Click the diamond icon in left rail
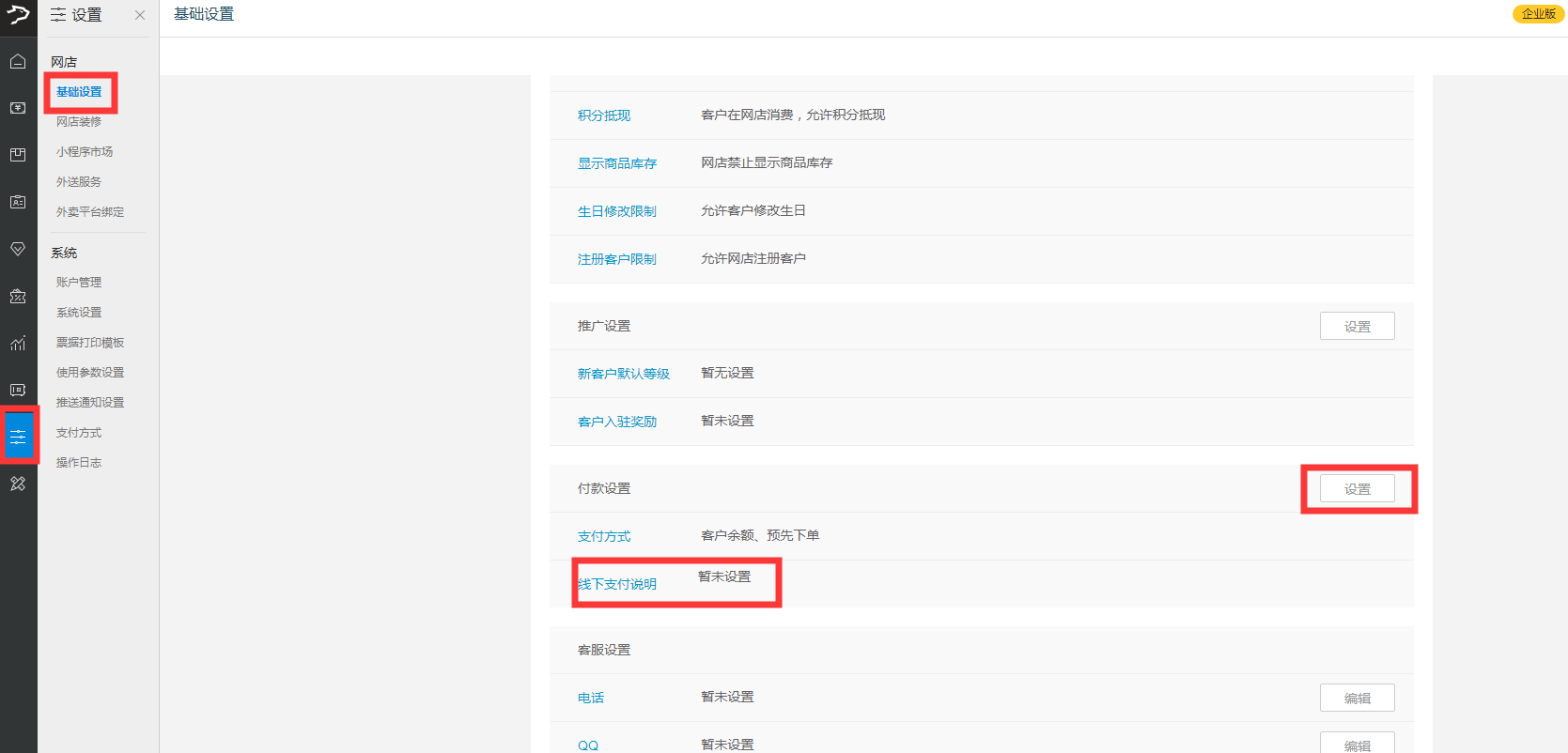Viewport: 1568px width, 753px height. (18, 249)
